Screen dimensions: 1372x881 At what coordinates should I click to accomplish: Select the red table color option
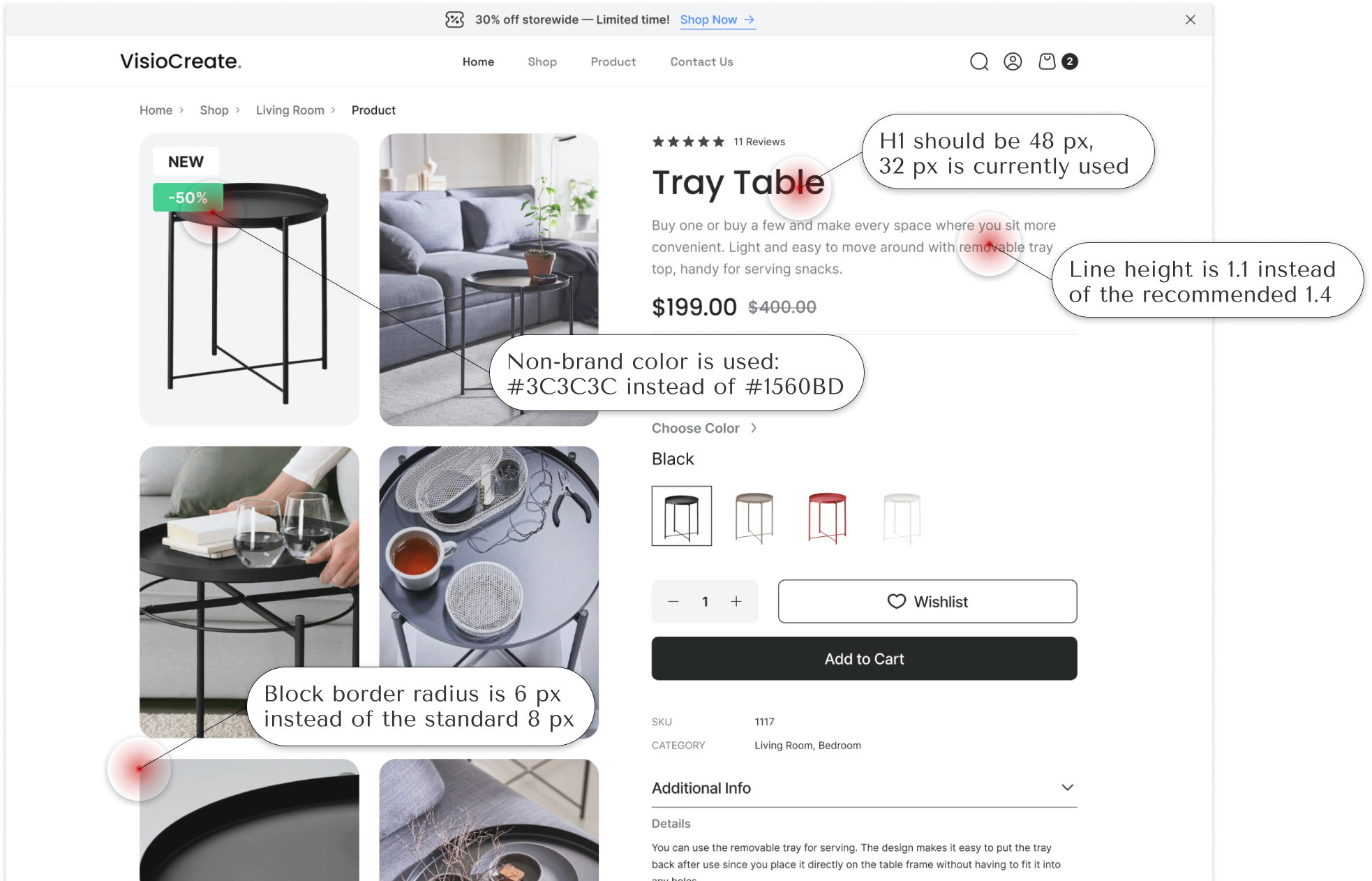(827, 517)
